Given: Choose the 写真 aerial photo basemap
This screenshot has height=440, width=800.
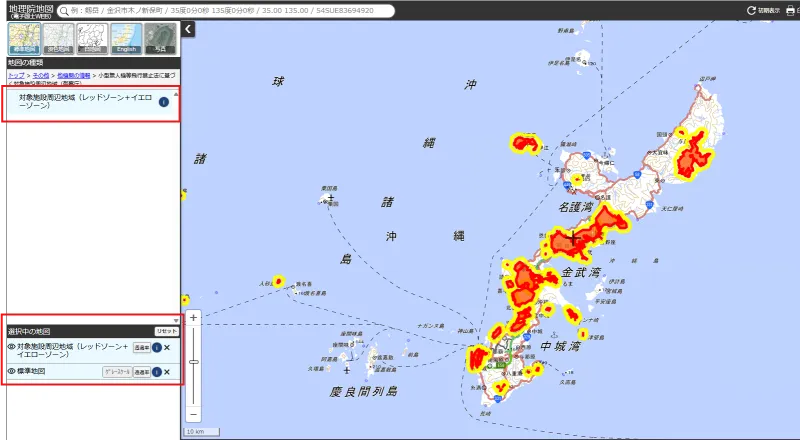Looking at the screenshot, I should pos(160,39).
